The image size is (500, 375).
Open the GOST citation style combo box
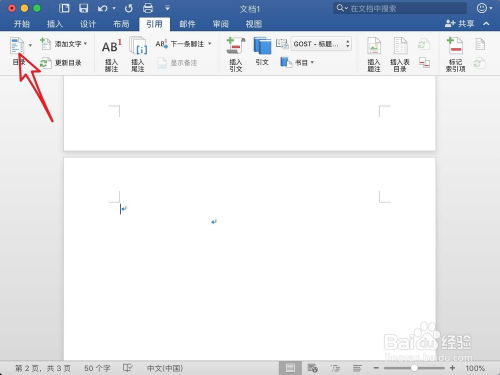[322, 44]
